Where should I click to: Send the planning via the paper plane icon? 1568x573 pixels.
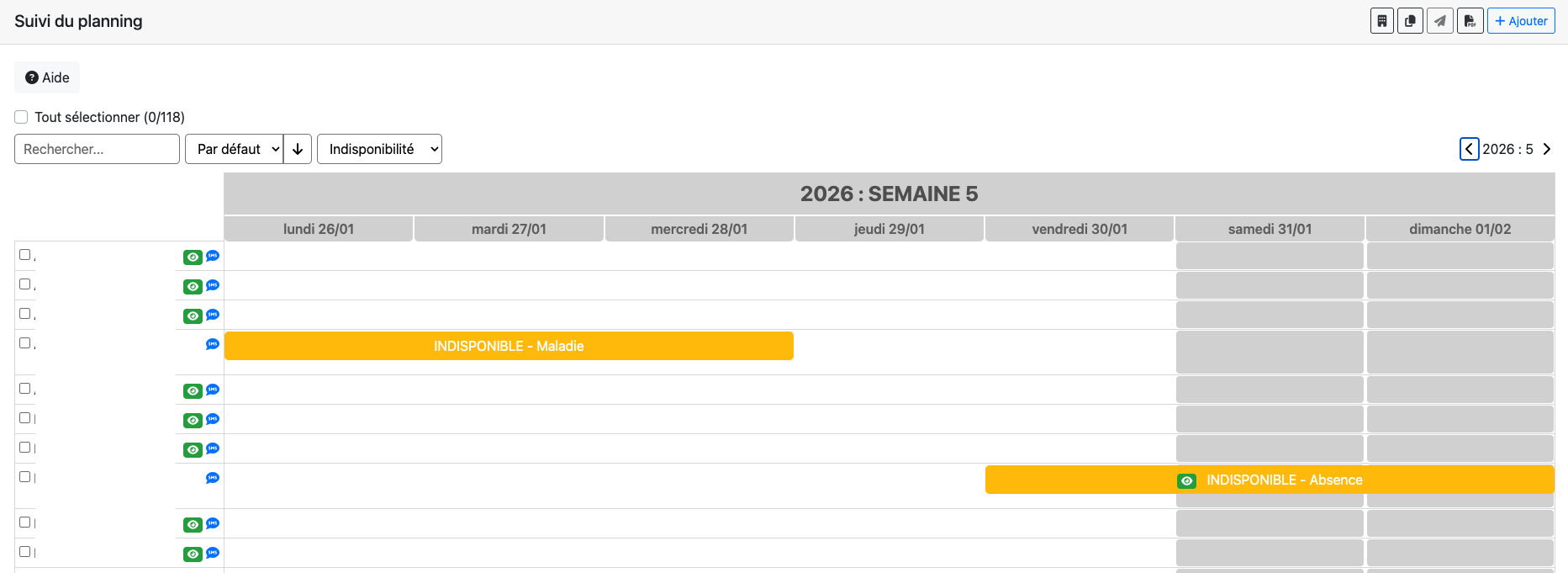(1439, 20)
